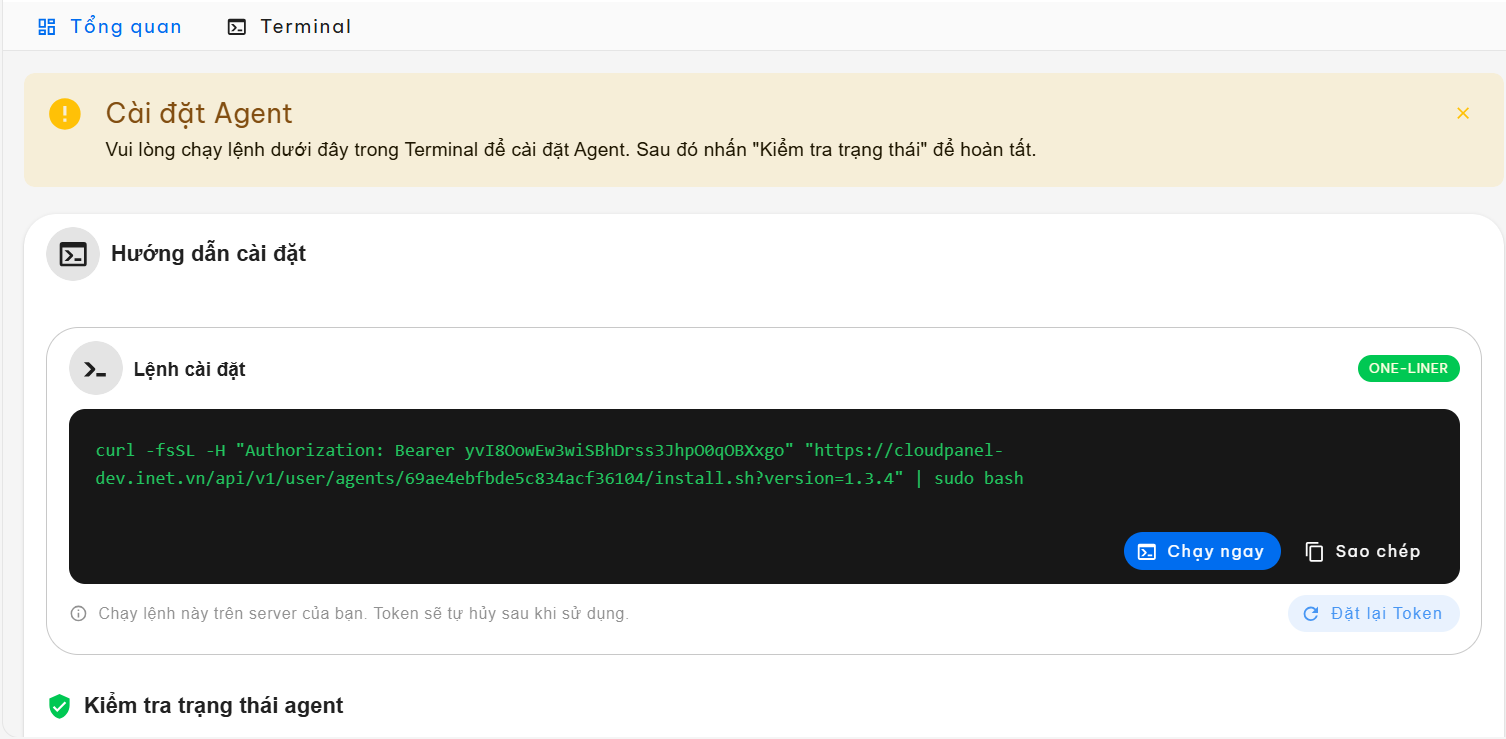Click the Lệnh cài đặt prompt icon
1506x739 pixels.
point(96,369)
